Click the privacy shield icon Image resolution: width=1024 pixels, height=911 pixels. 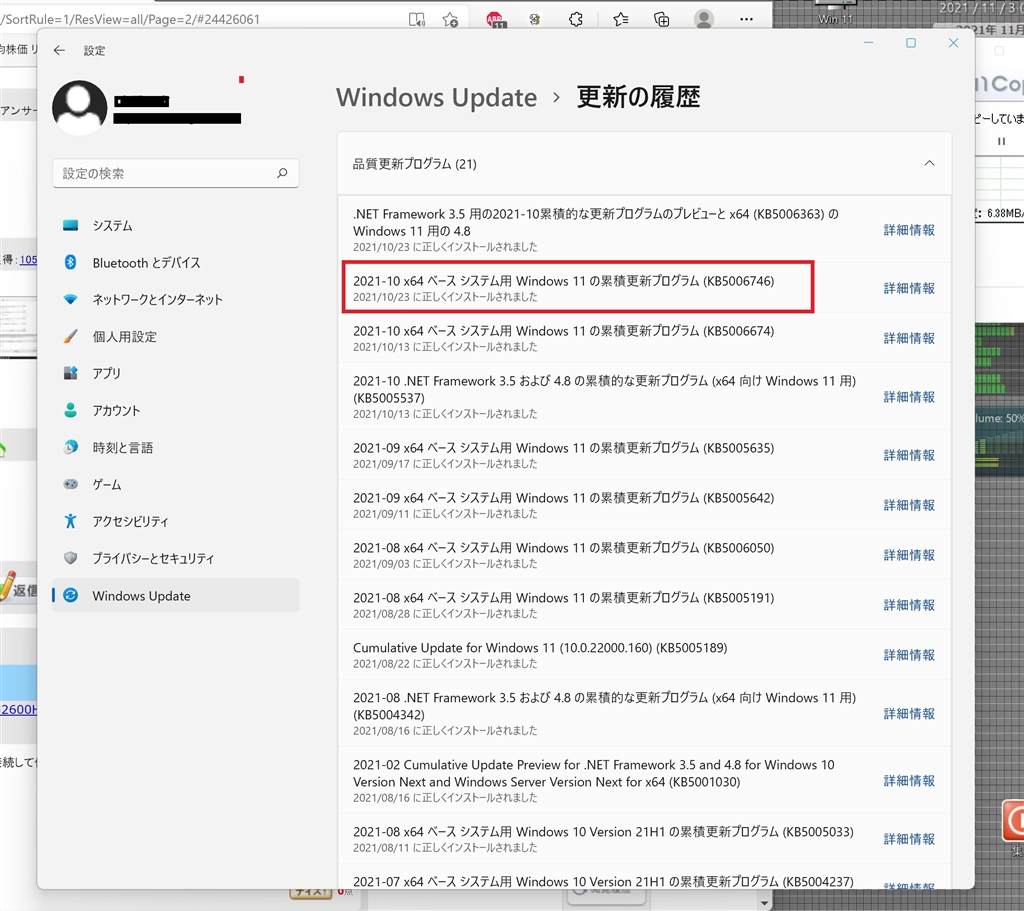71,558
